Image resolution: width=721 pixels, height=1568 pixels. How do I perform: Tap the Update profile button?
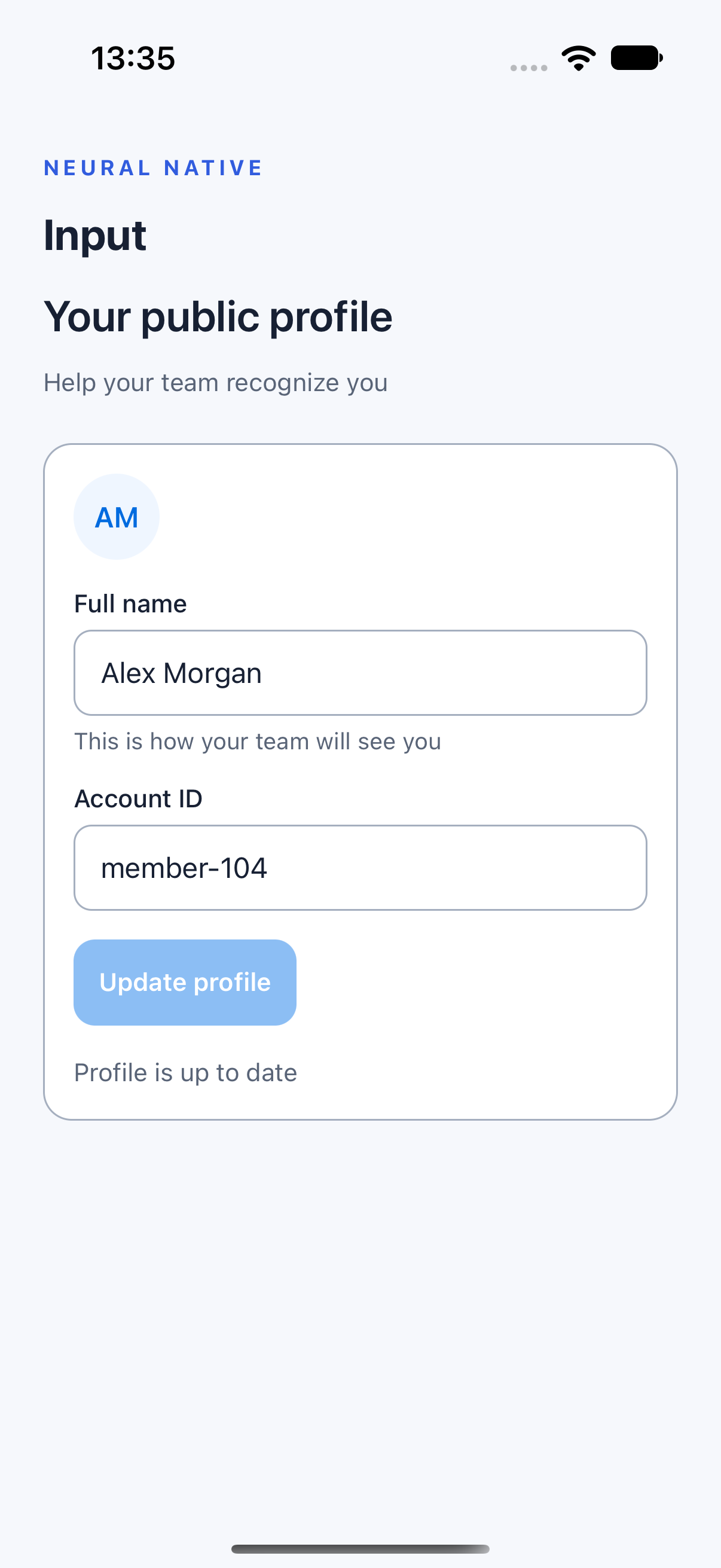pos(185,983)
